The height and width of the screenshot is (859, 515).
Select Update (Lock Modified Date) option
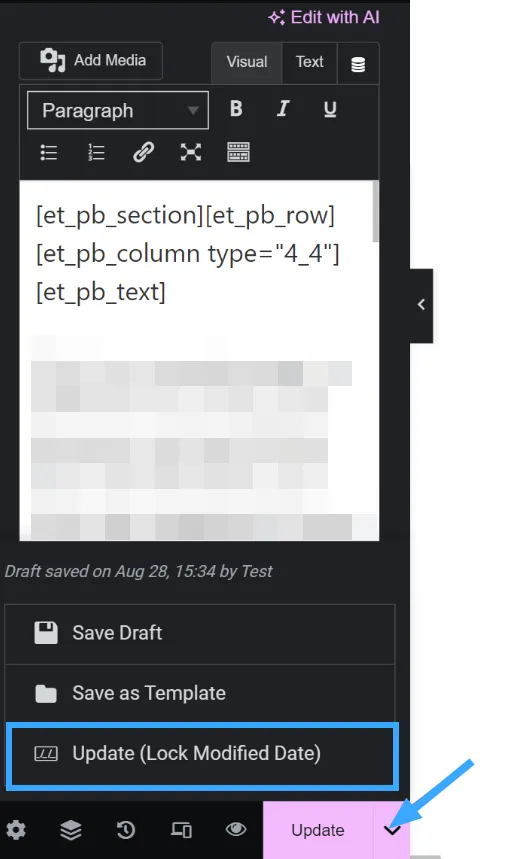202,754
